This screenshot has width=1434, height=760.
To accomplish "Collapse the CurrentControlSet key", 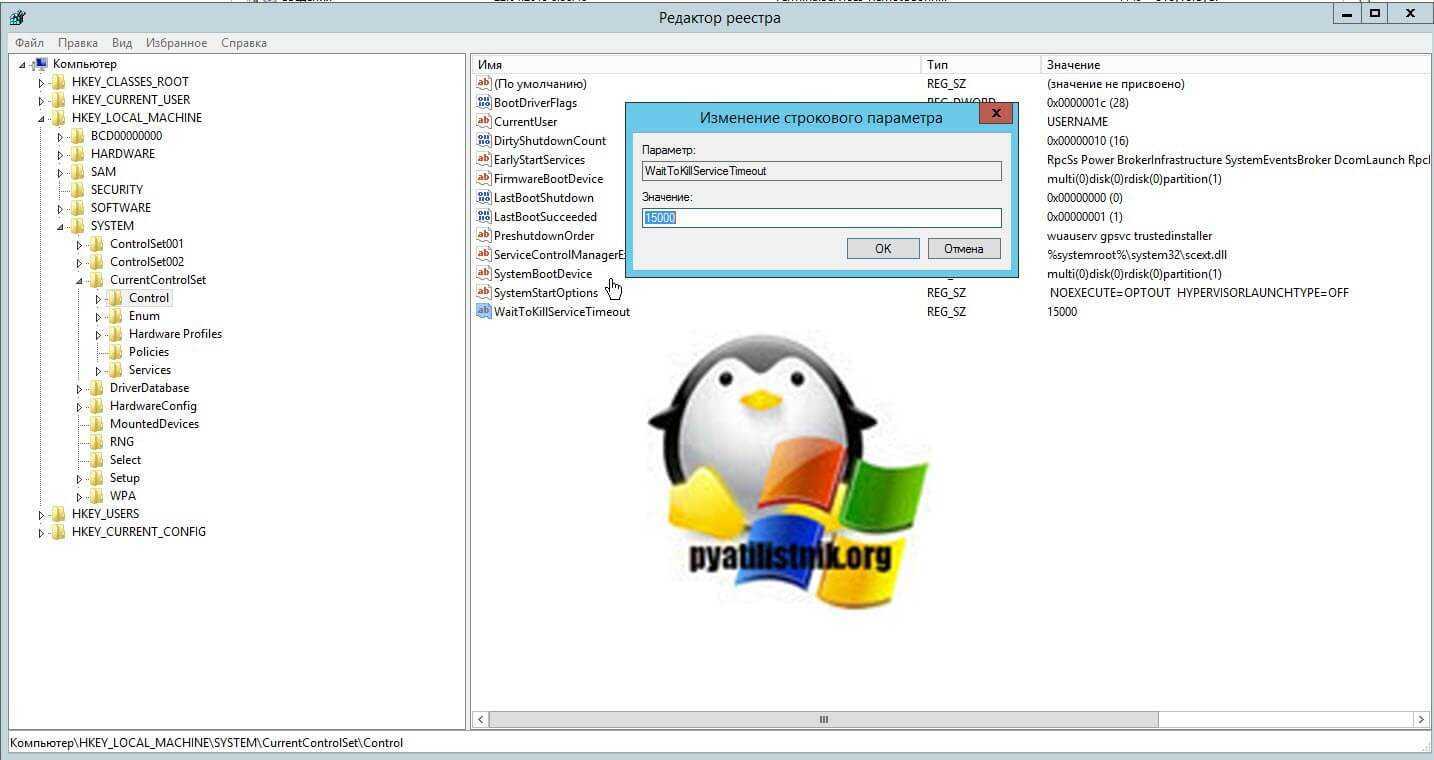I will (x=80, y=281).
